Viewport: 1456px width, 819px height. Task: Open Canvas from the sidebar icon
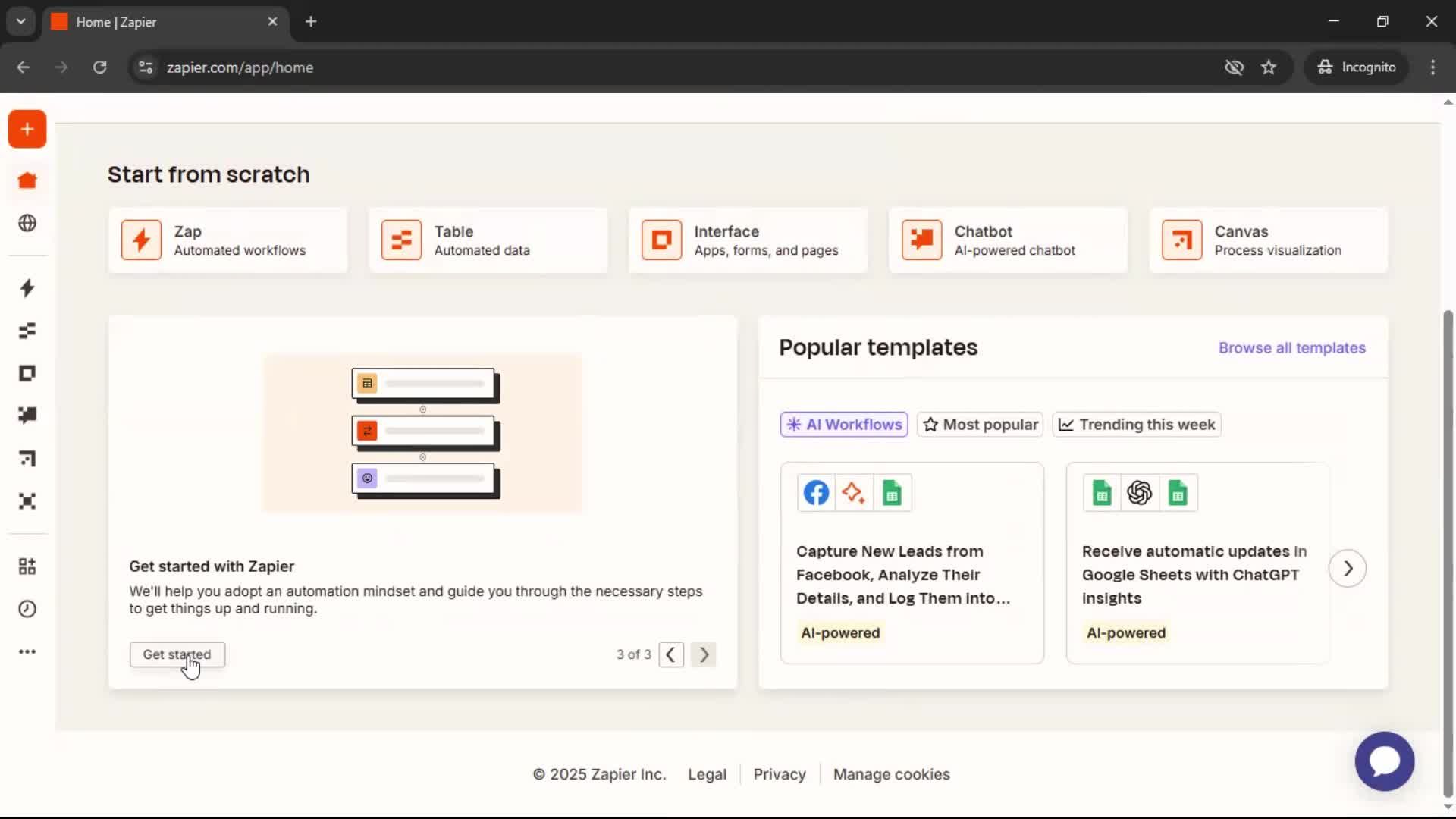(x=27, y=458)
